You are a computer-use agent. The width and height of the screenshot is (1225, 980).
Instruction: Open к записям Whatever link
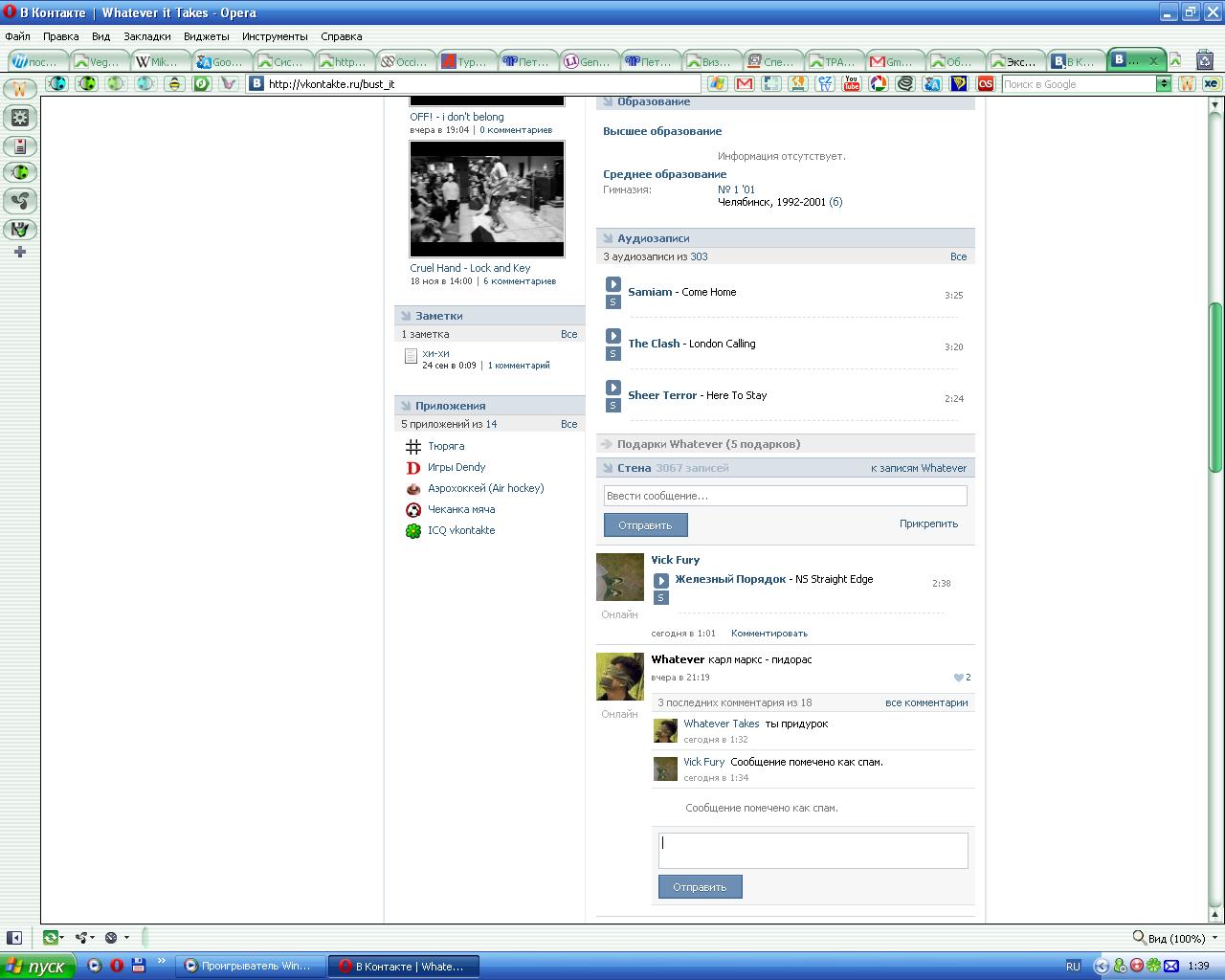point(919,468)
